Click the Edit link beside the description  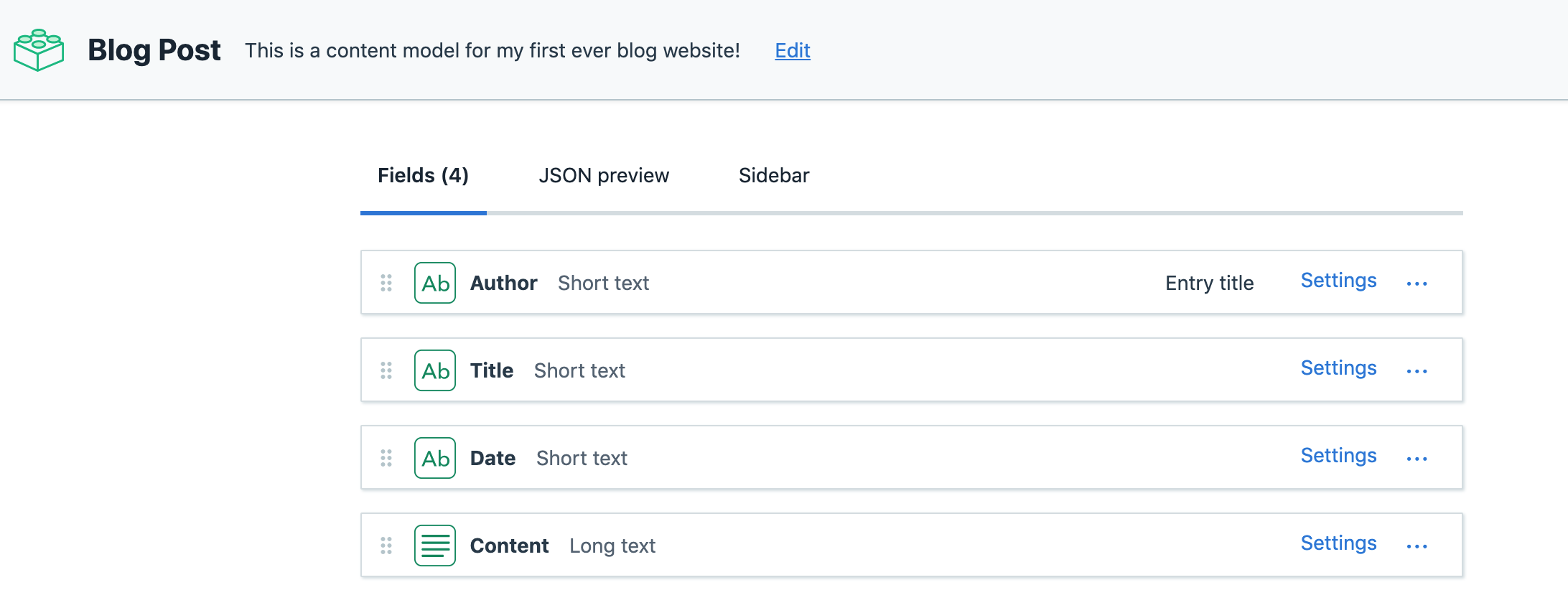pos(793,50)
